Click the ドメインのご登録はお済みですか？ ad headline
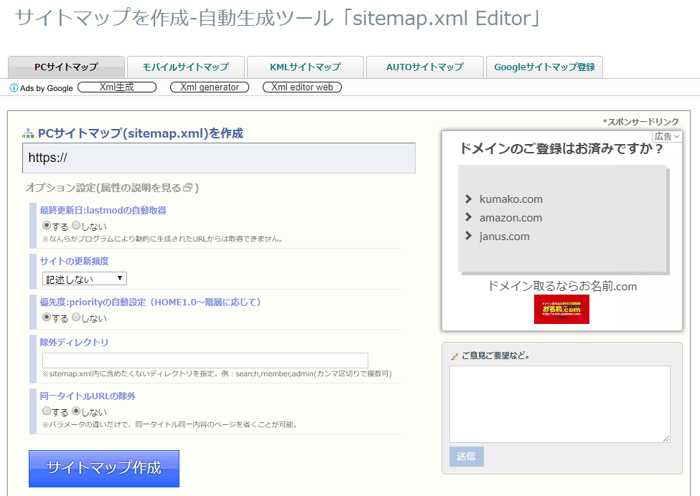The width and height of the screenshot is (700, 496). [x=562, y=149]
